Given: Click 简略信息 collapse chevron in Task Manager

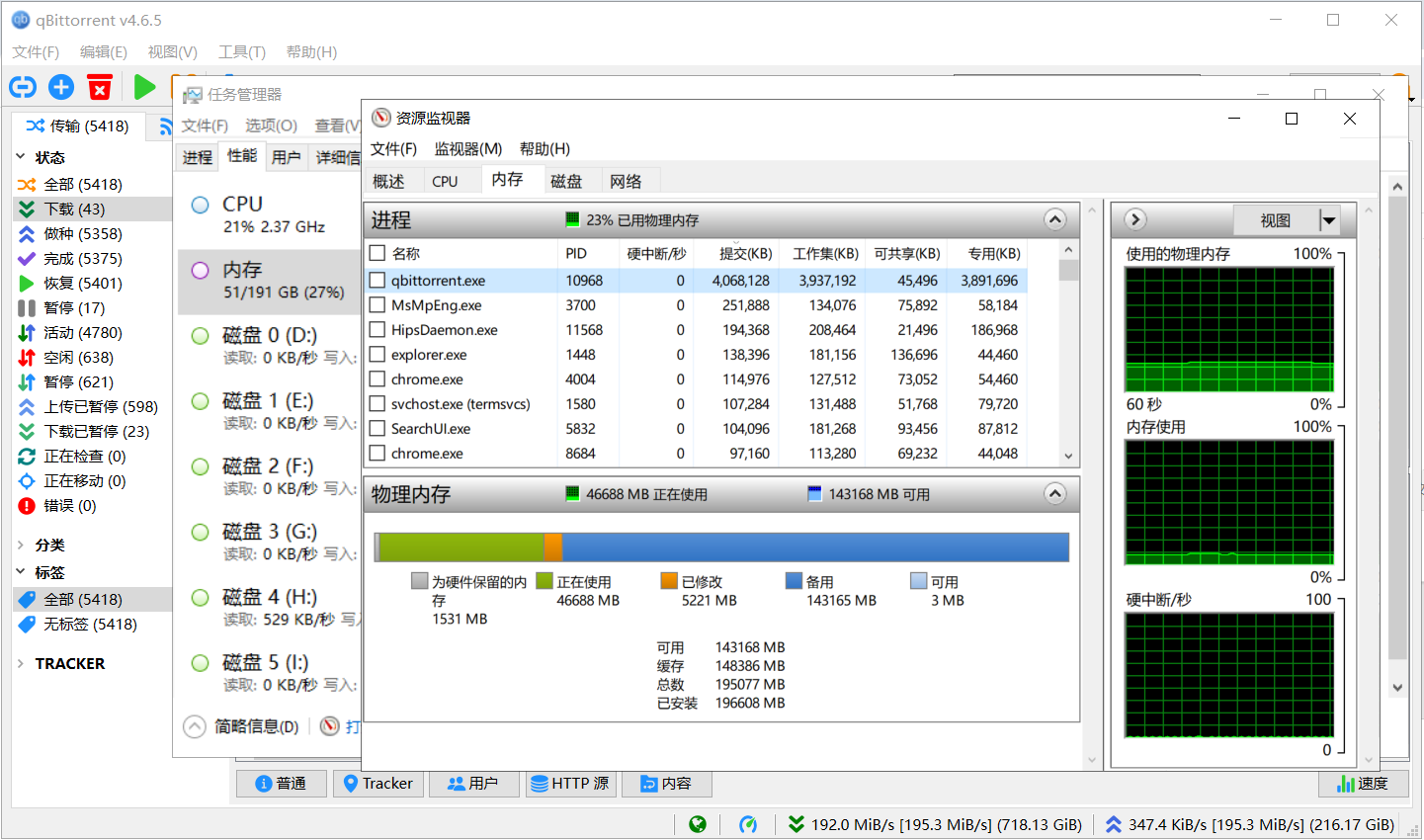Looking at the screenshot, I should click(x=195, y=726).
